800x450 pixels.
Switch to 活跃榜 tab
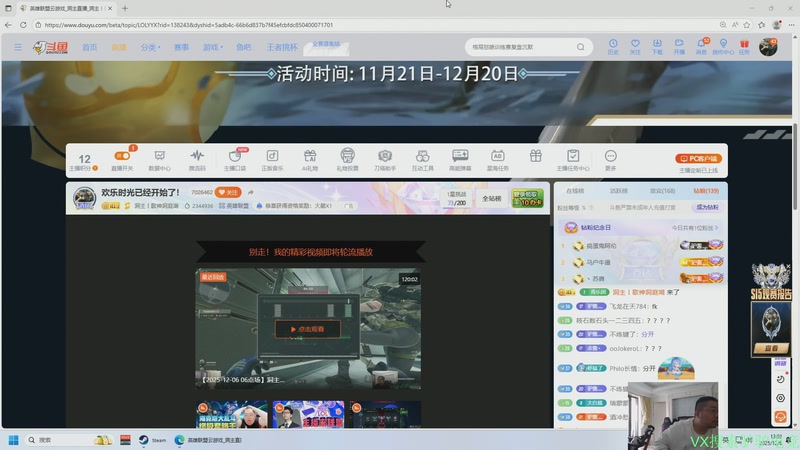point(618,191)
